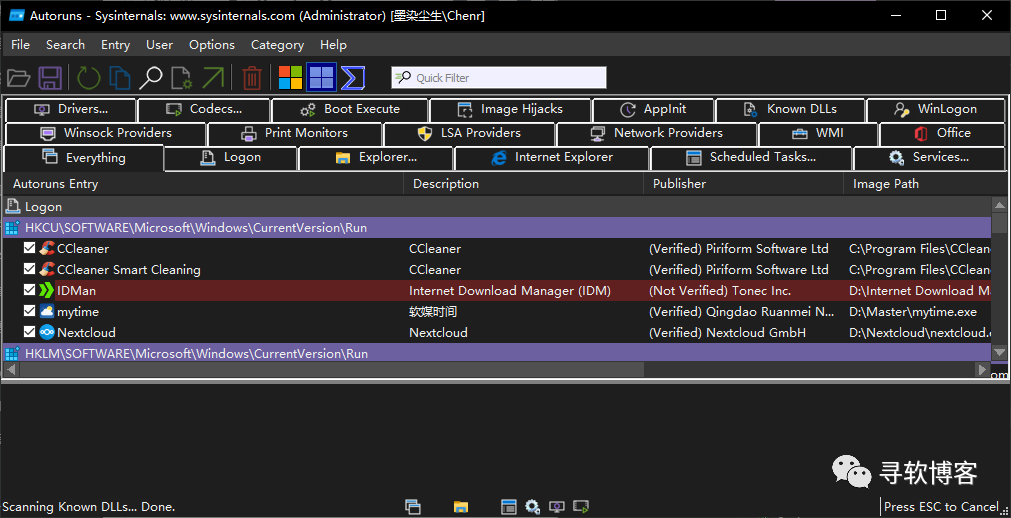Uncheck the Nextcloud autorun entry
The width and height of the screenshot is (1011, 518).
(29, 332)
